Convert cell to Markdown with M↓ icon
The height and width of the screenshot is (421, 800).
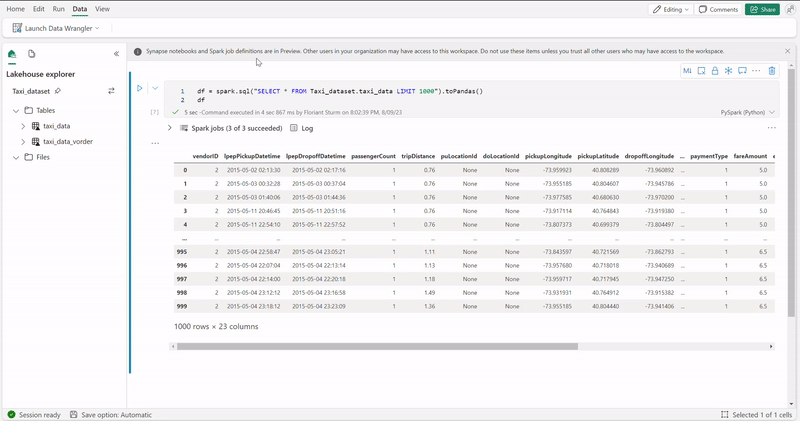pyautogui.click(x=687, y=71)
